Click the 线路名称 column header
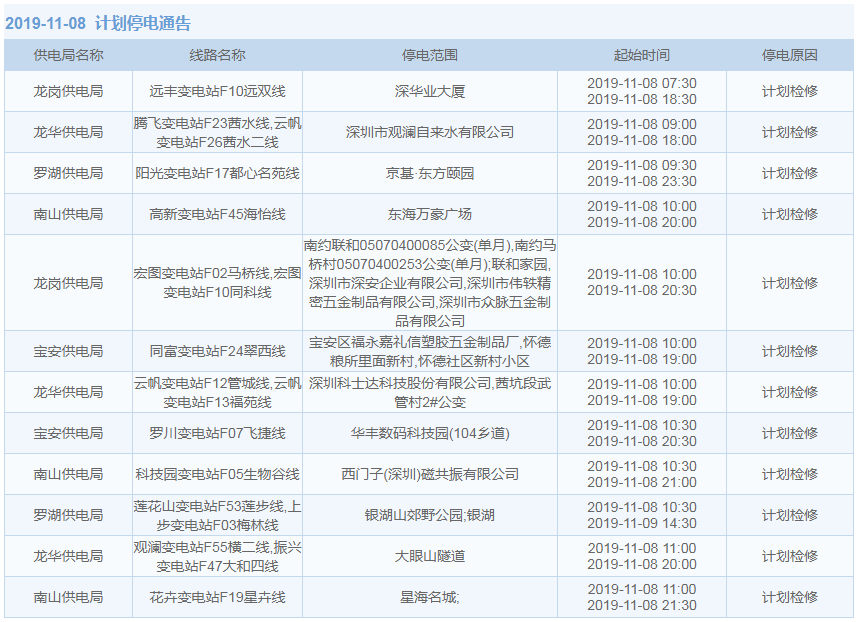 coord(217,55)
